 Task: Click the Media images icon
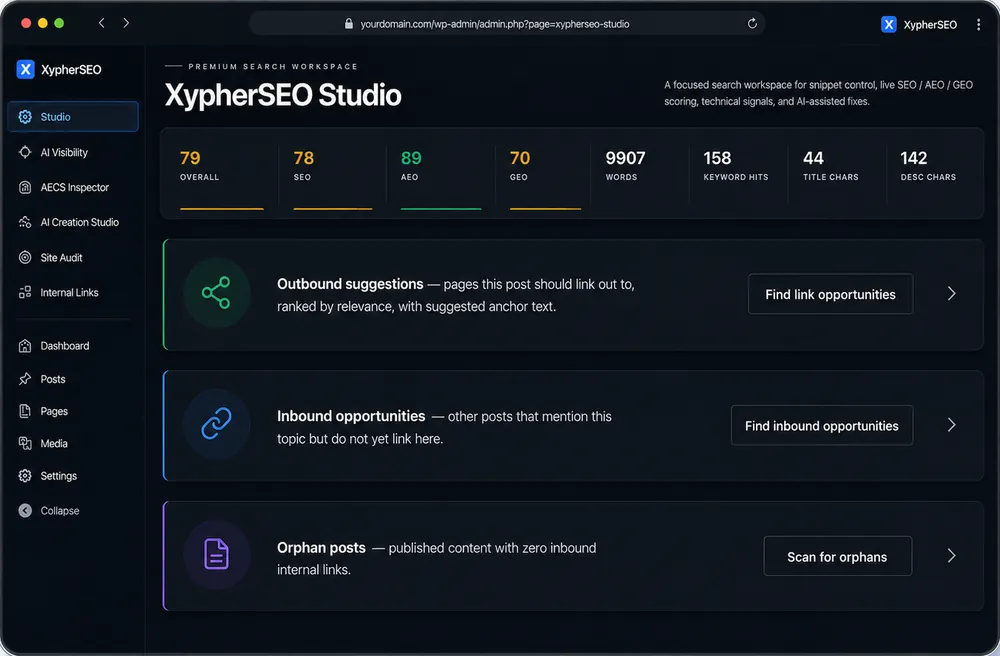[25, 443]
